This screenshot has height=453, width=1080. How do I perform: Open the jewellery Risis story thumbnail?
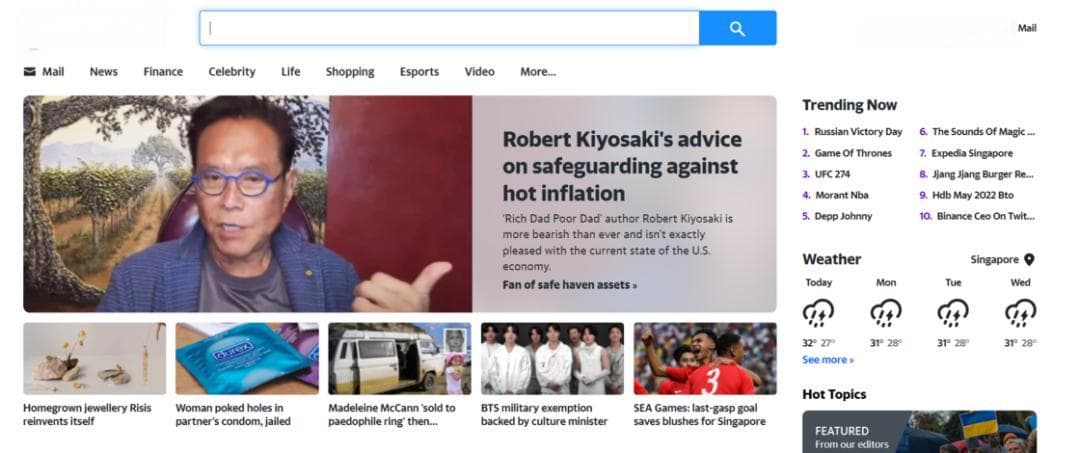pos(94,359)
